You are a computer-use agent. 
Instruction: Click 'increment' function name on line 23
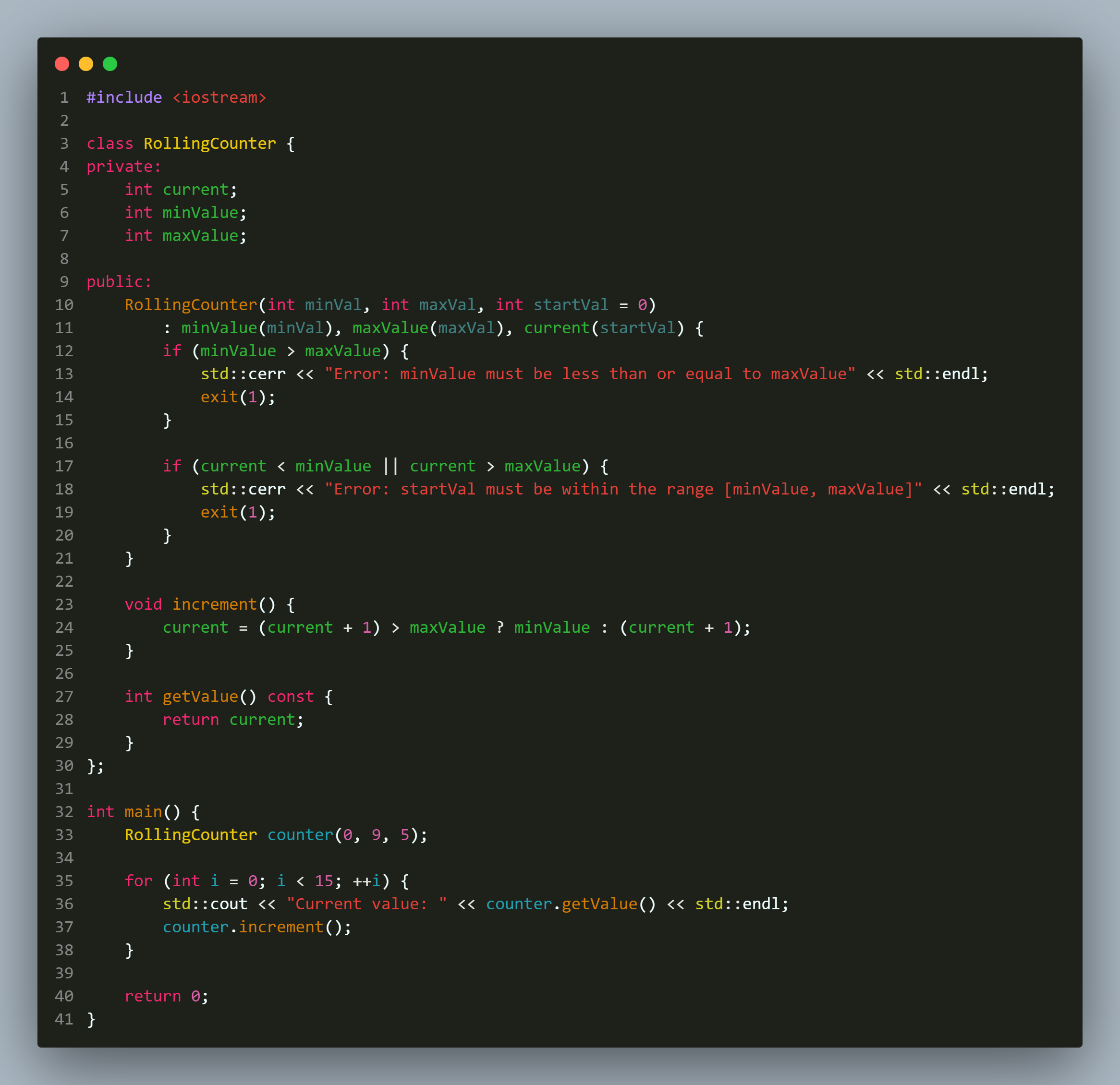coord(214,604)
